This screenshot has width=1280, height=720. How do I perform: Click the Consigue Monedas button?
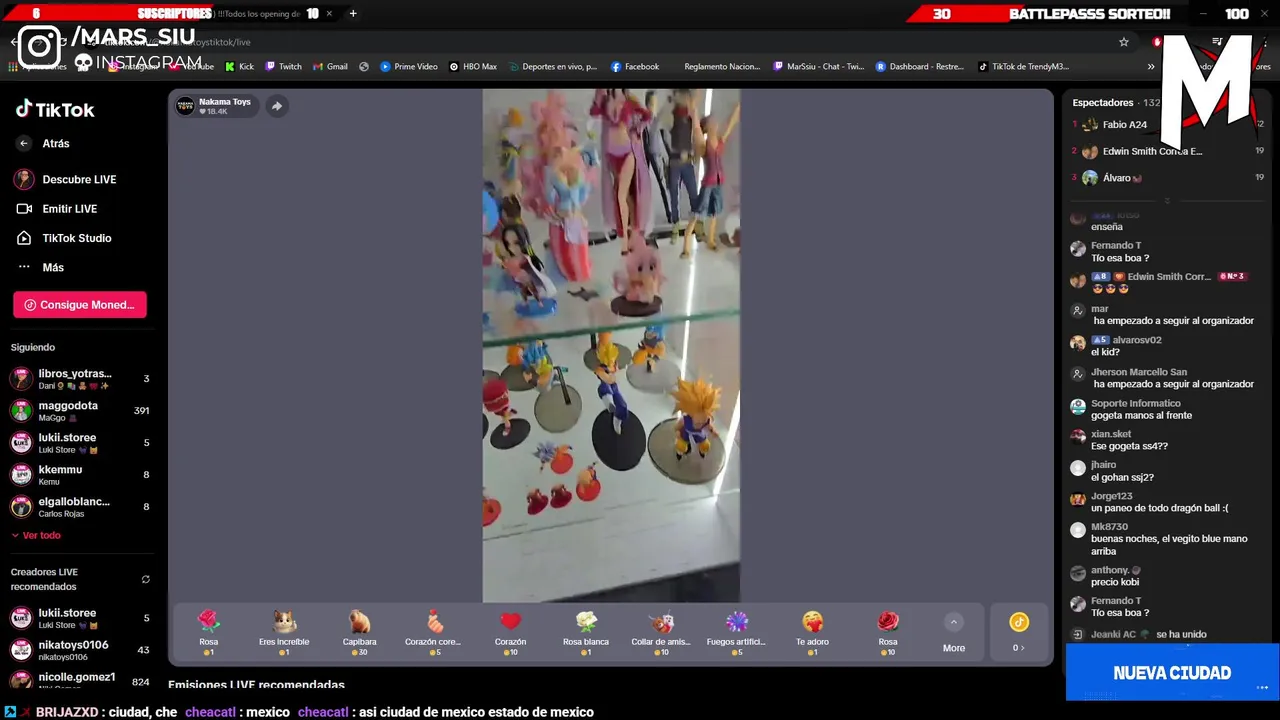click(x=80, y=305)
